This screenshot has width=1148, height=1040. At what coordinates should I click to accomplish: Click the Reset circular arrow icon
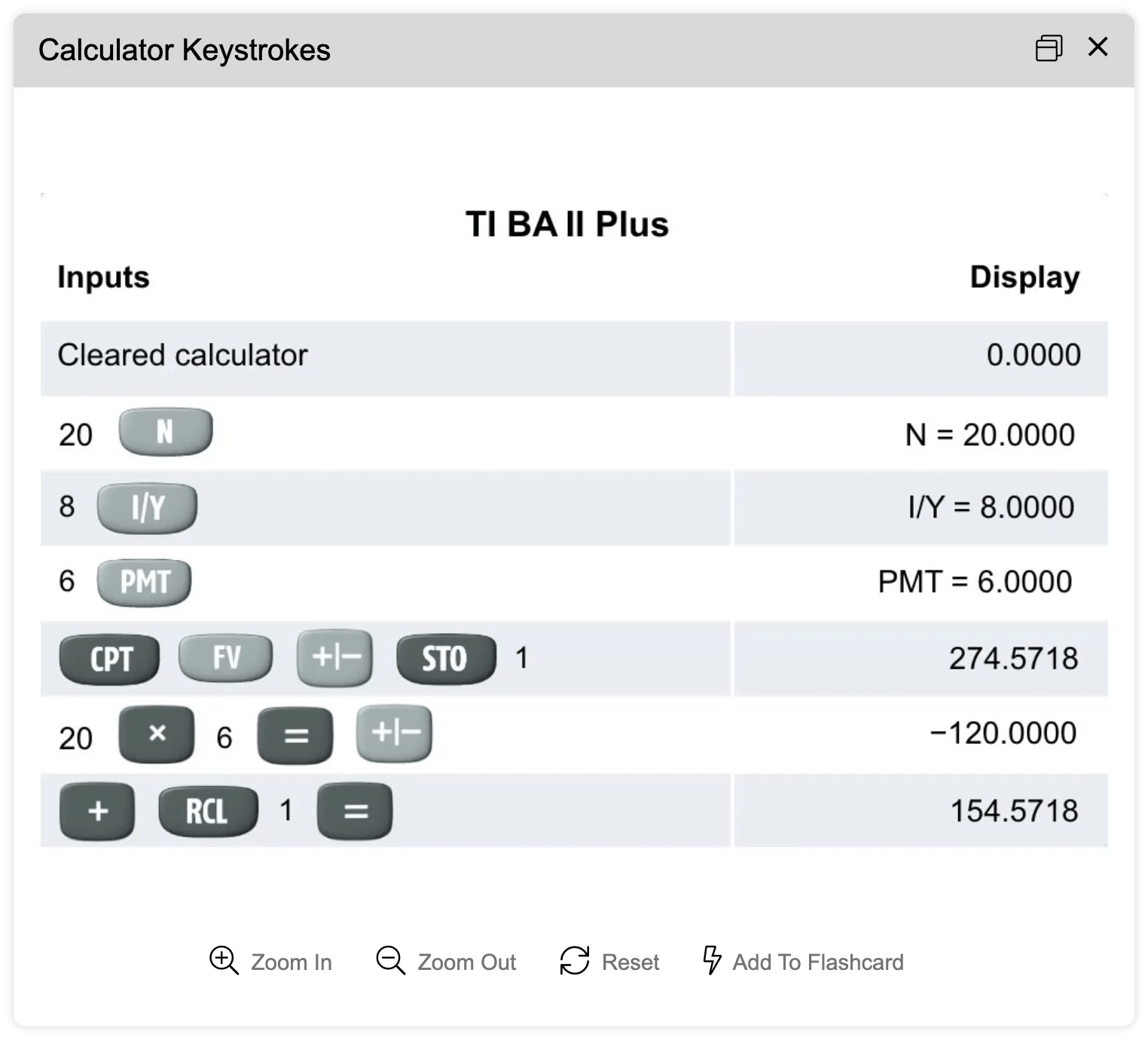pyautogui.click(x=575, y=961)
